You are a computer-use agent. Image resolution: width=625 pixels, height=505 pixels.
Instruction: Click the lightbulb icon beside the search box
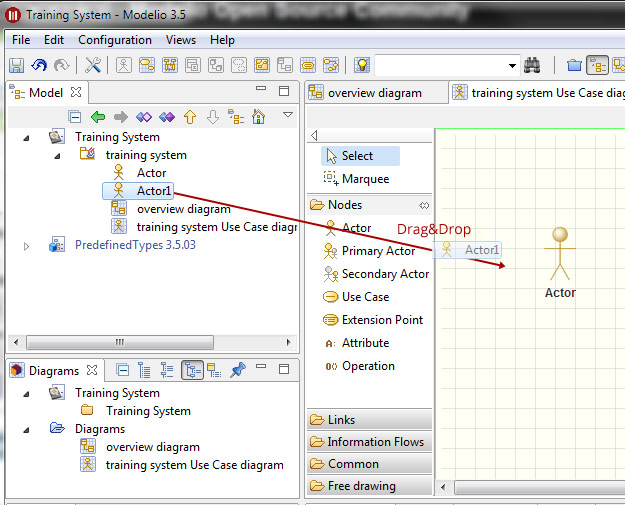pos(362,65)
